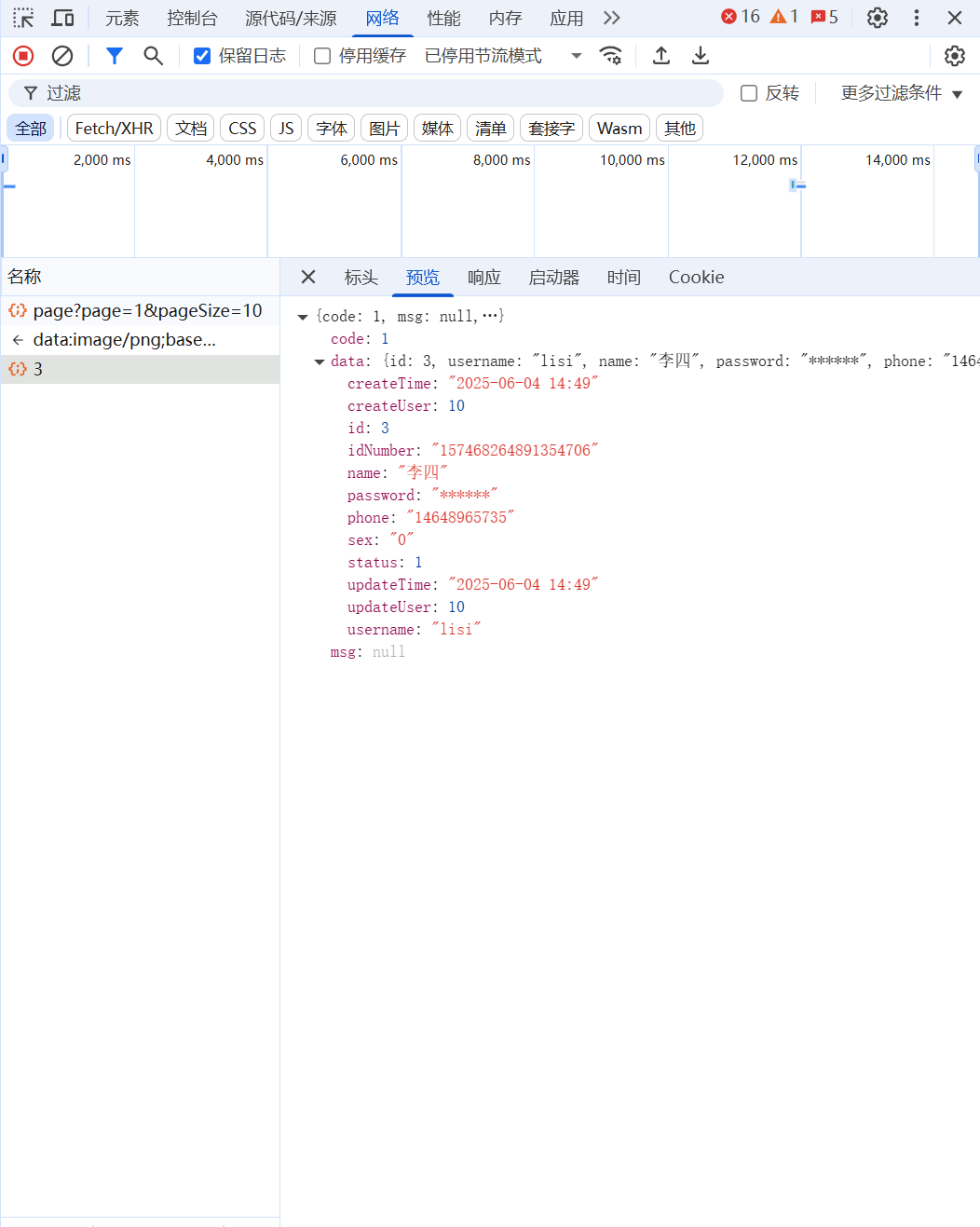The width and height of the screenshot is (980, 1227).
Task: Collapse the data object in preview
Action: [320, 361]
